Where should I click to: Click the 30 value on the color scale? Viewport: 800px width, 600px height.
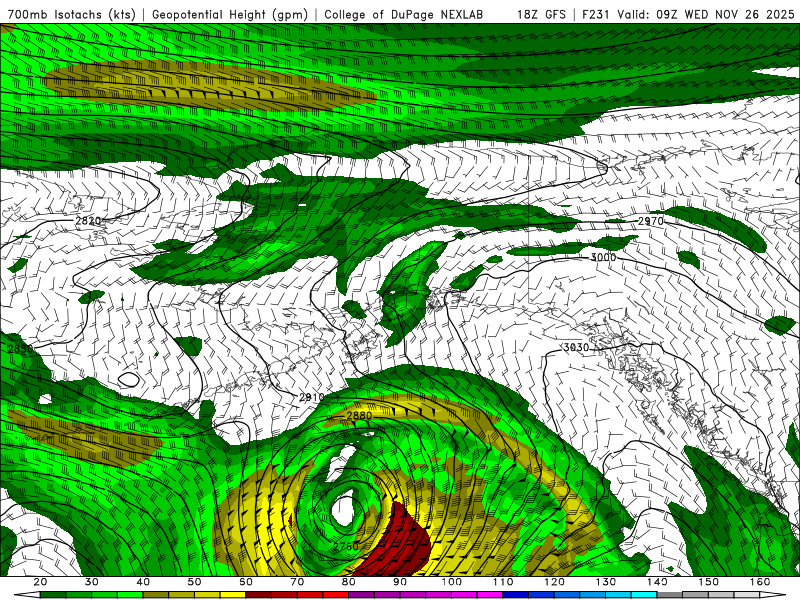92,582
